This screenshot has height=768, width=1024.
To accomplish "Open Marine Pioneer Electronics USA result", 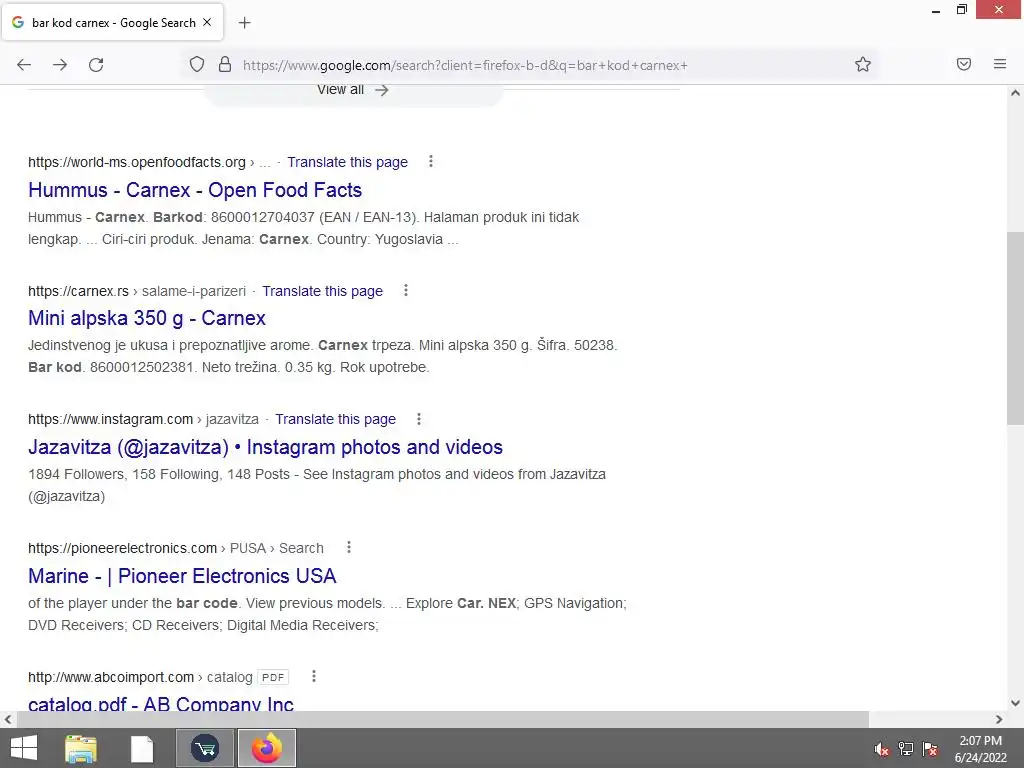I will click(182, 576).
